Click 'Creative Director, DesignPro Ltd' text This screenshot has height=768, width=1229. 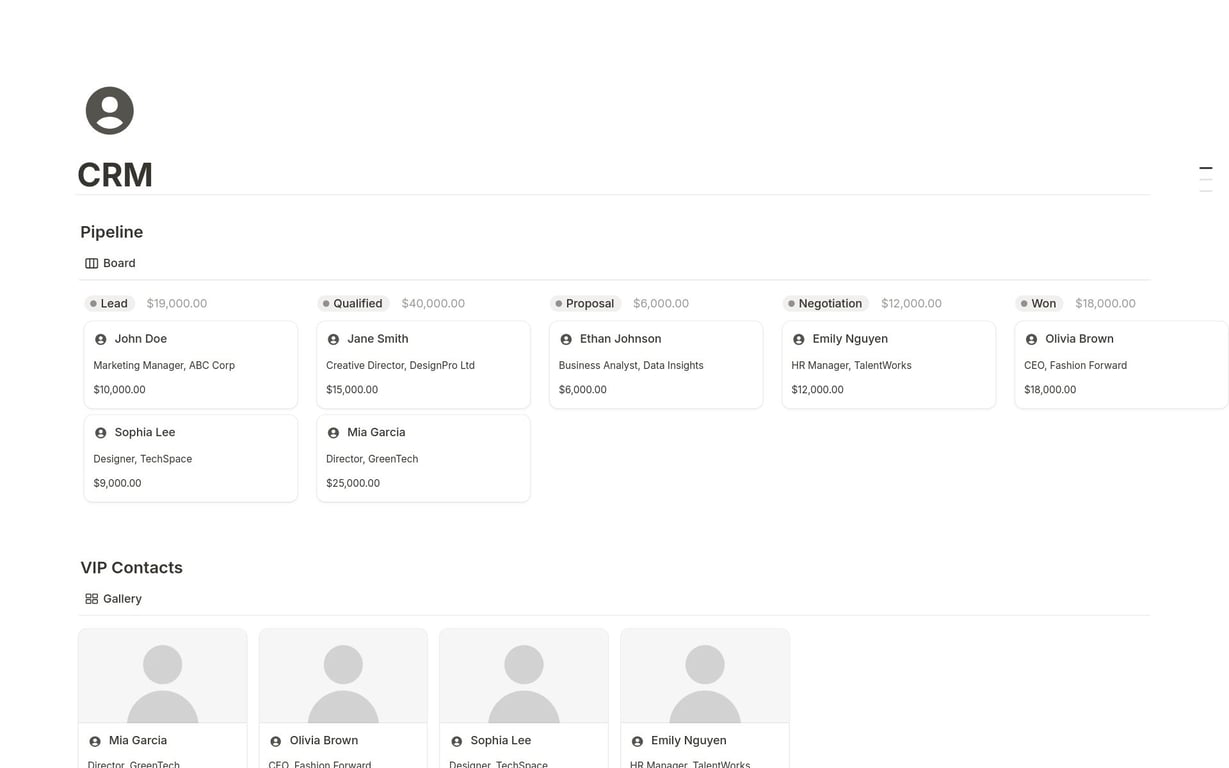click(400, 365)
